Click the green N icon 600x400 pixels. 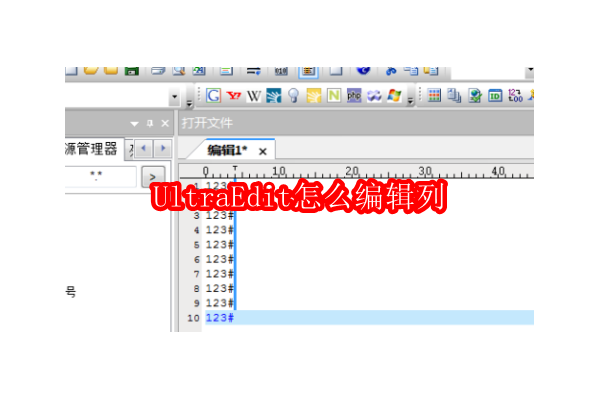click(x=334, y=95)
